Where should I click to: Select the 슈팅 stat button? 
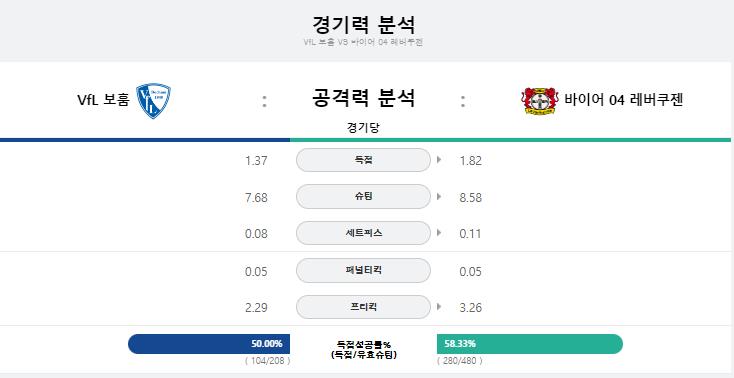coord(363,197)
